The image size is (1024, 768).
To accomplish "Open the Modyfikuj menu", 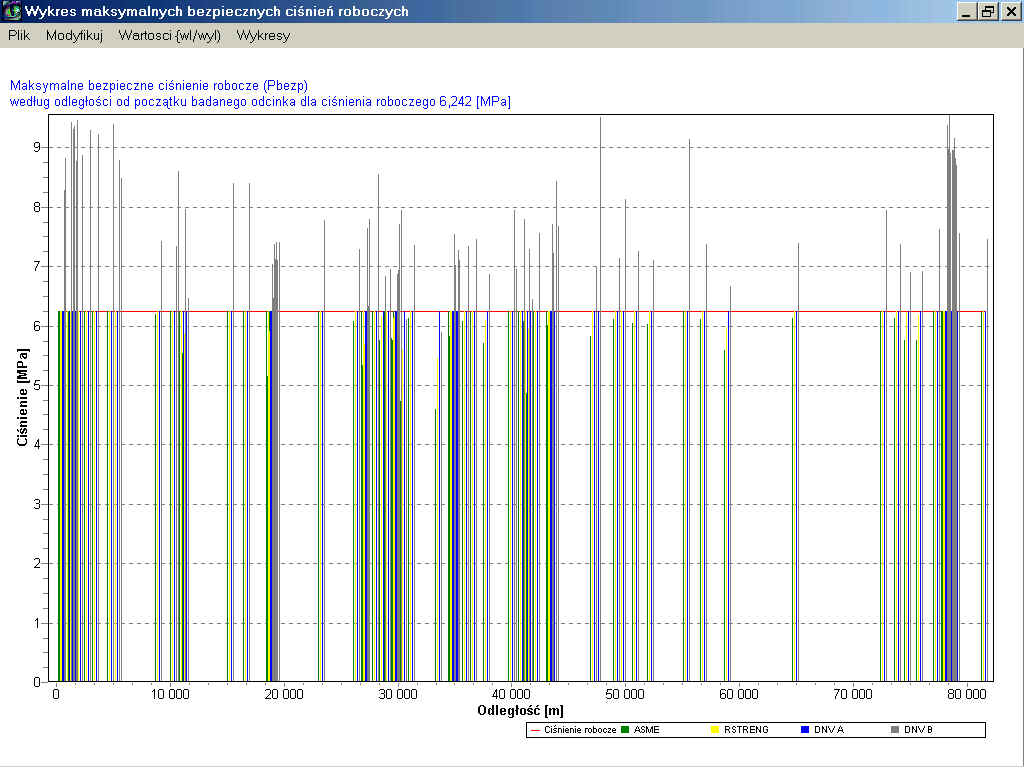I will coord(74,35).
